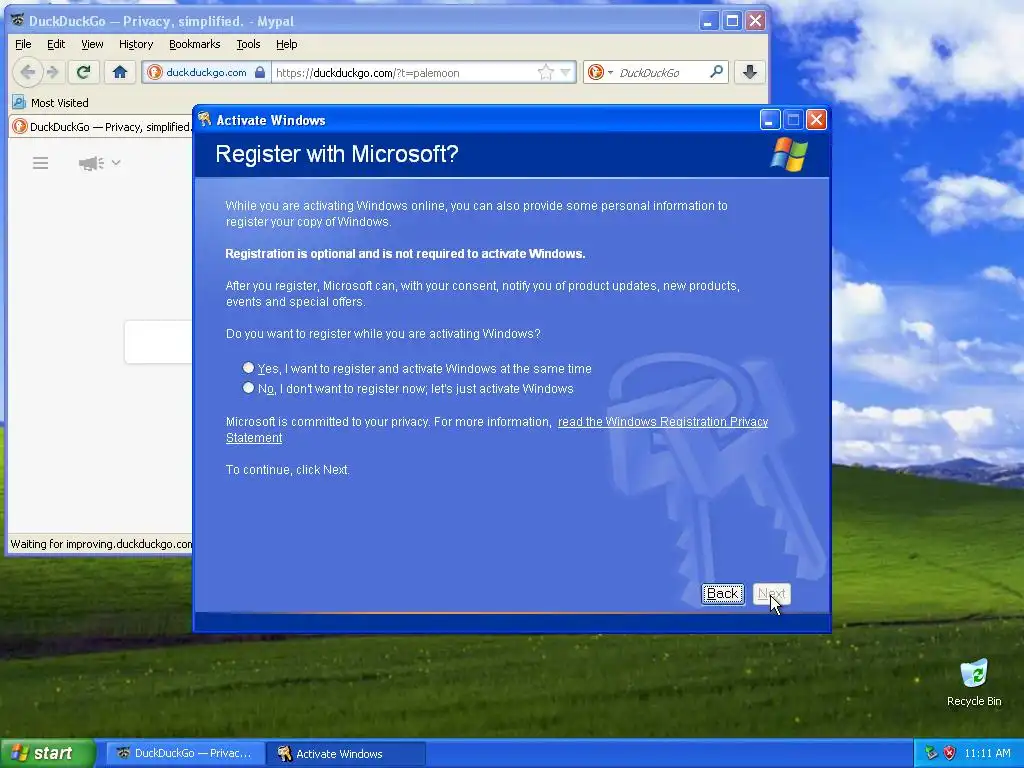Run search with the magnifier icon
This screenshot has width=1024, height=768.
click(x=716, y=72)
